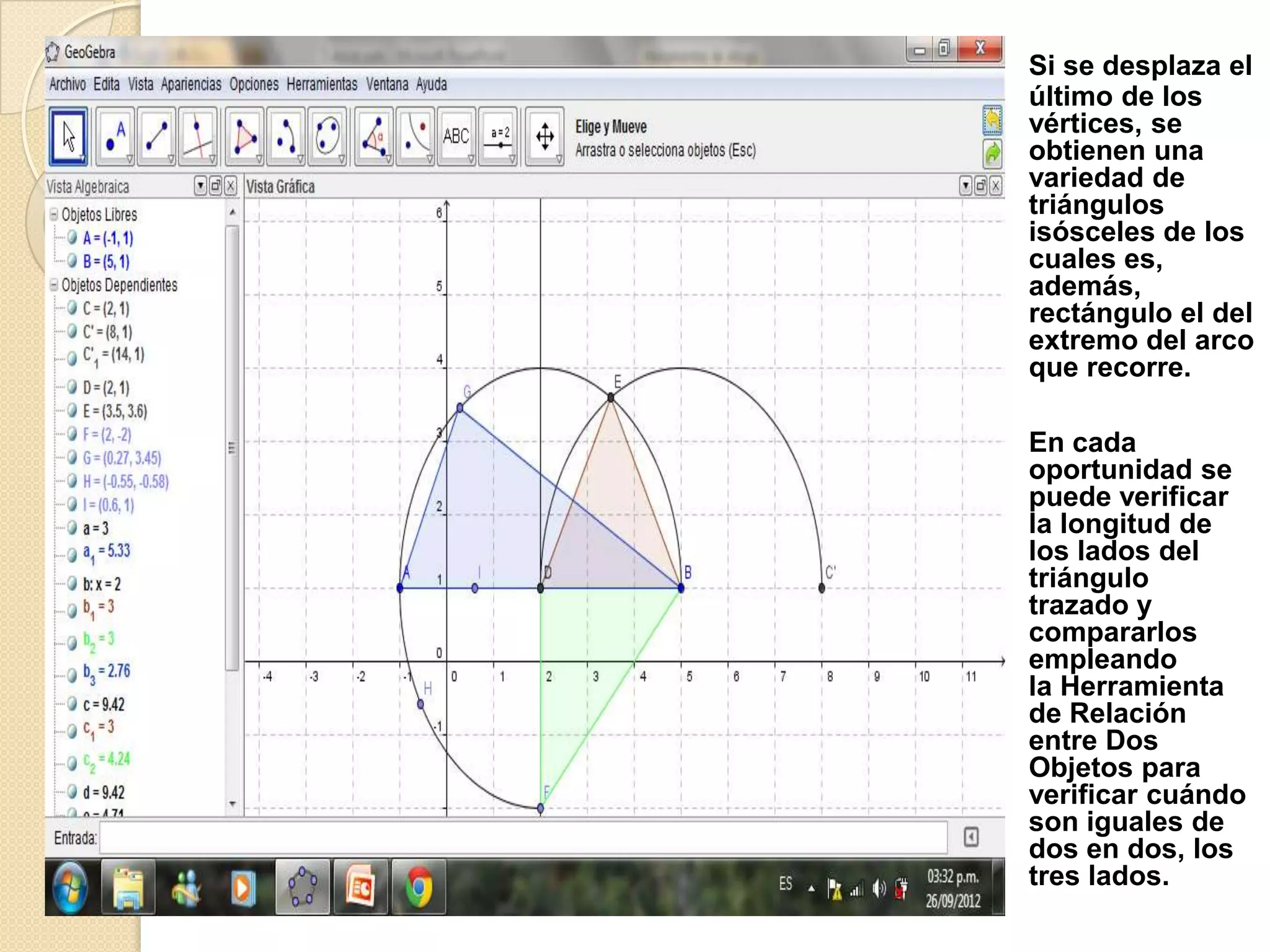Image resolution: width=1270 pixels, height=952 pixels.
Task: Select the Slider a=2 tool
Action: 499,137
